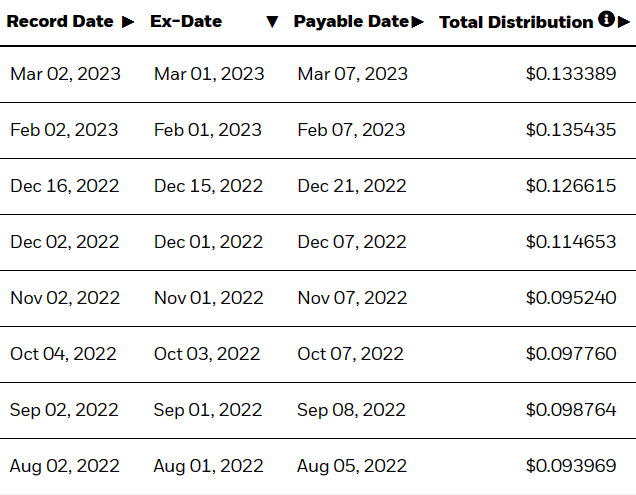Open the Total Distribution info icon
636x495 pixels.
(x=606, y=19)
